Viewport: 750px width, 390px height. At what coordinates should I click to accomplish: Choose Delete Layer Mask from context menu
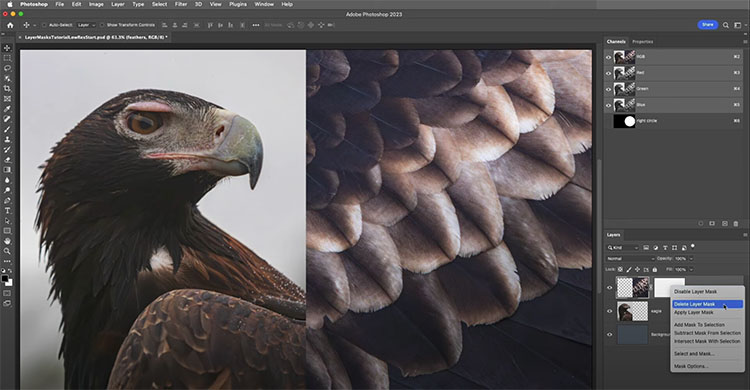coord(707,304)
